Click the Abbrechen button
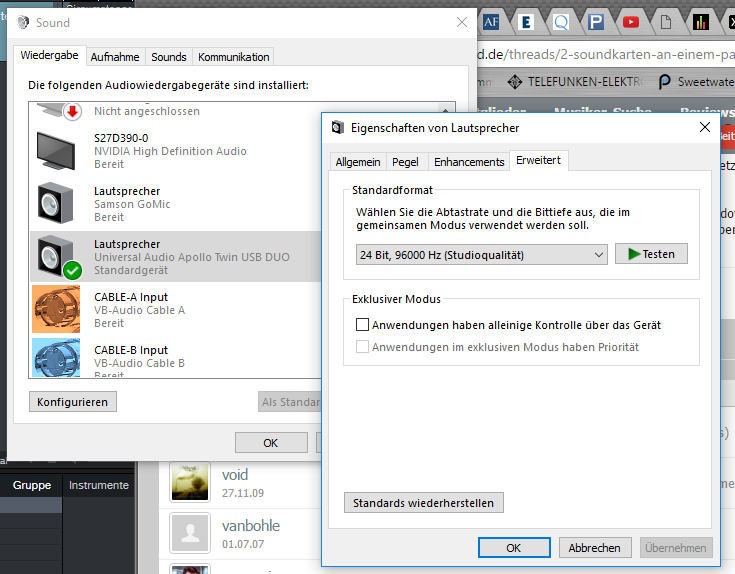This screenshot has height=574, width=735. (x=594, y=548)
